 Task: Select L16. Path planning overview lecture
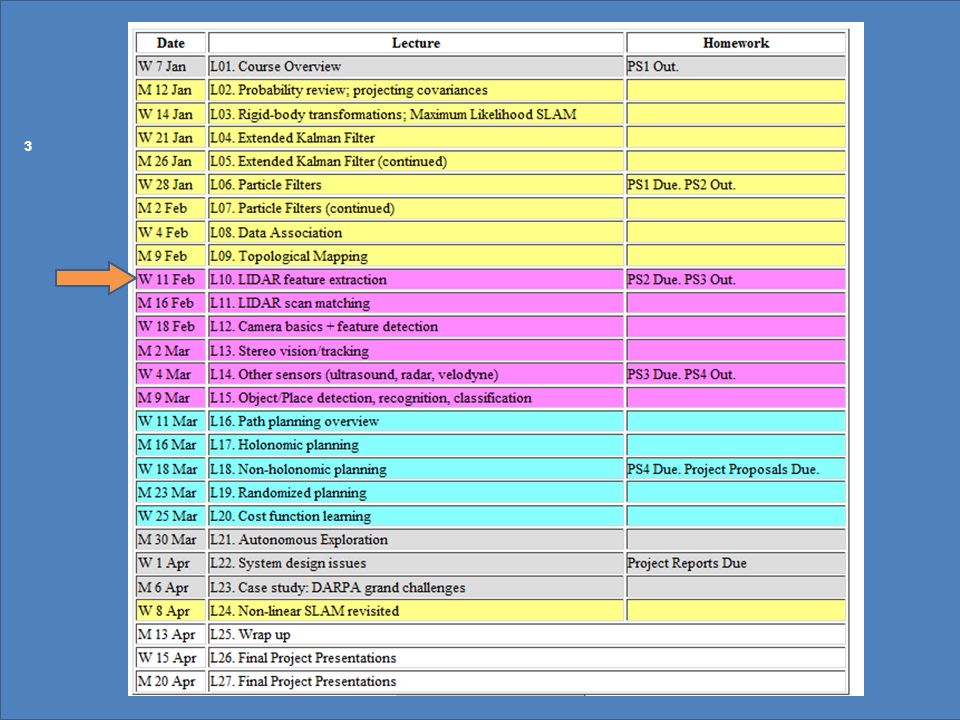(416, 421)
